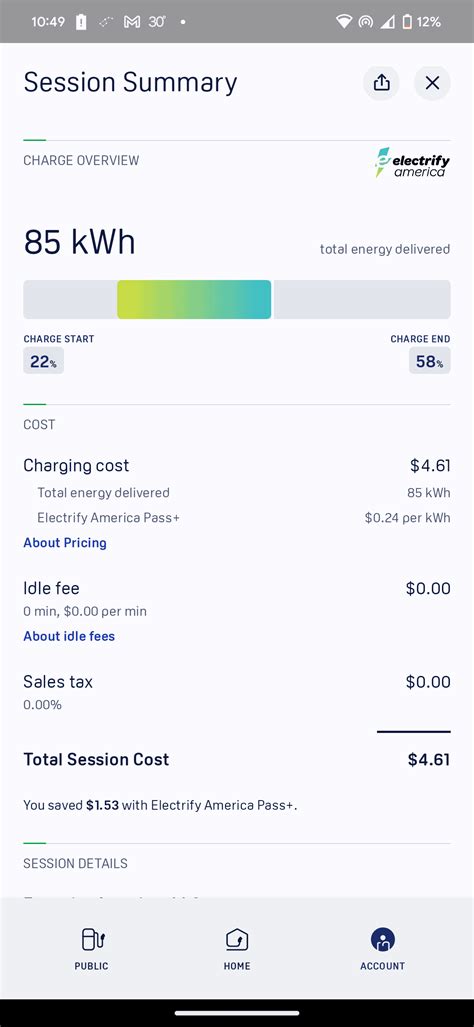Screen dimensions: 474x1027
Task: Tap the Gmail notification icon in status bar
Action: [x=132, y=22]
